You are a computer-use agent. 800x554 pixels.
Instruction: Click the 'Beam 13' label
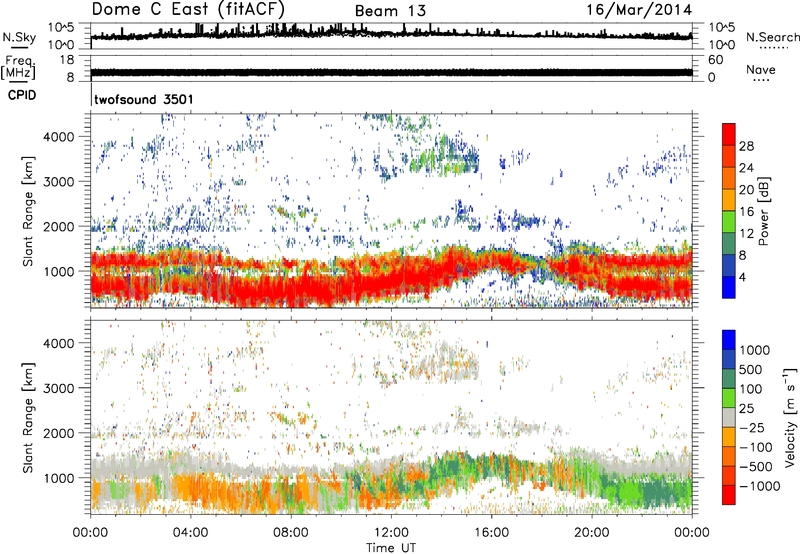tap(390, 11)
